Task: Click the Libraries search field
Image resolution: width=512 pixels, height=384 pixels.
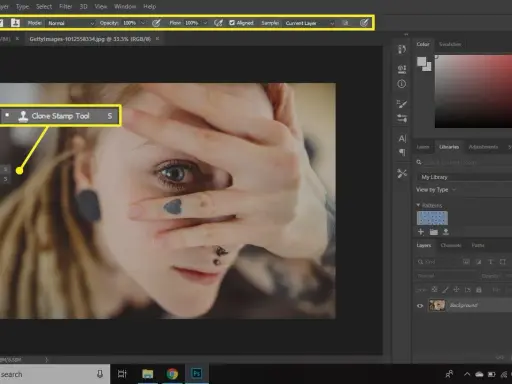Action: tap(465, 162)
